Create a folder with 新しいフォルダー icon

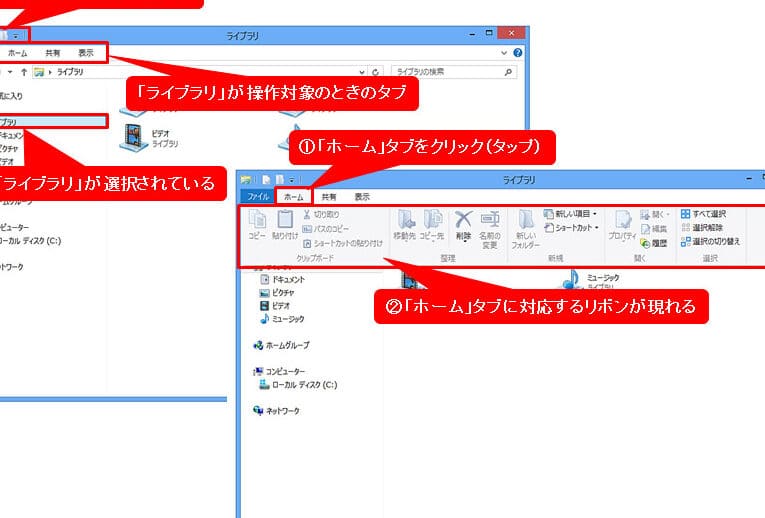click(x=527, y=225)
